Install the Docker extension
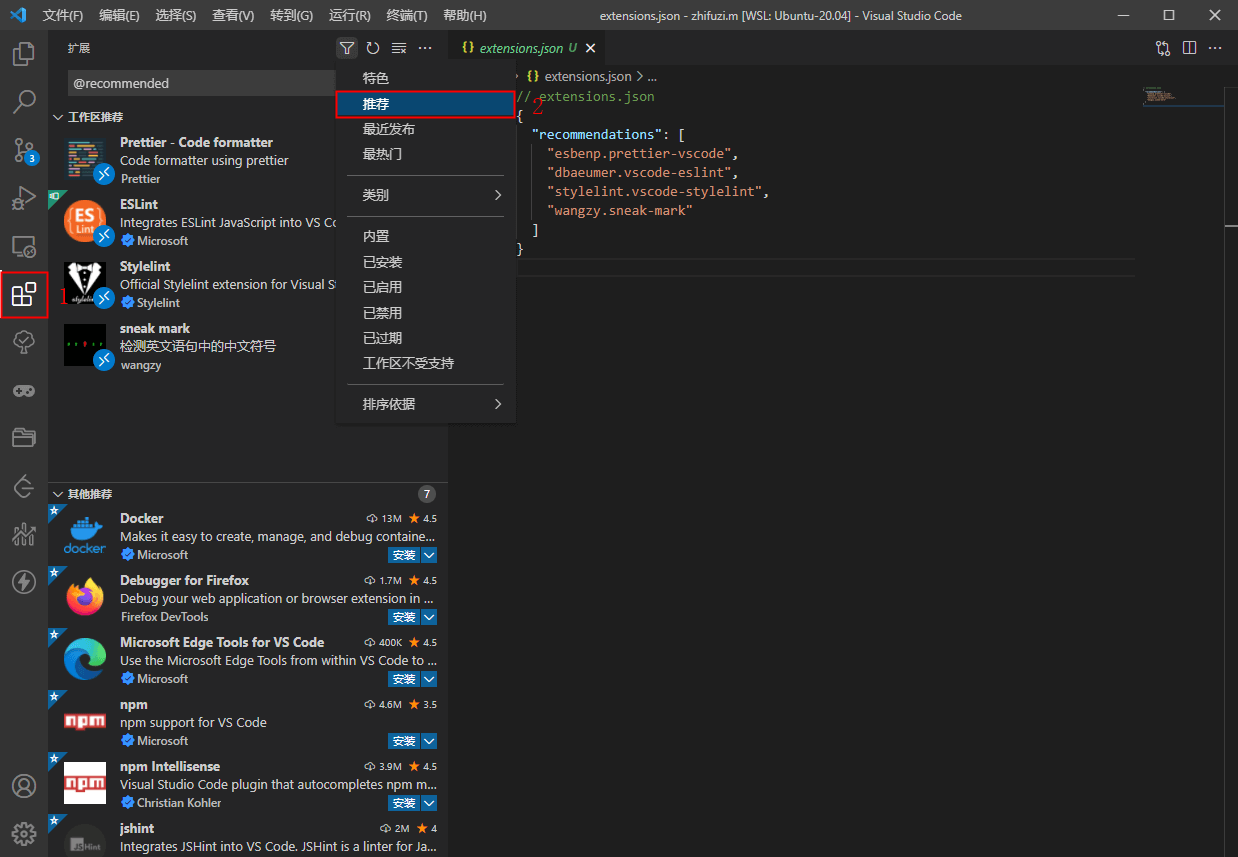The height and width of the screenshot is (857, 1238). (404, 555)
